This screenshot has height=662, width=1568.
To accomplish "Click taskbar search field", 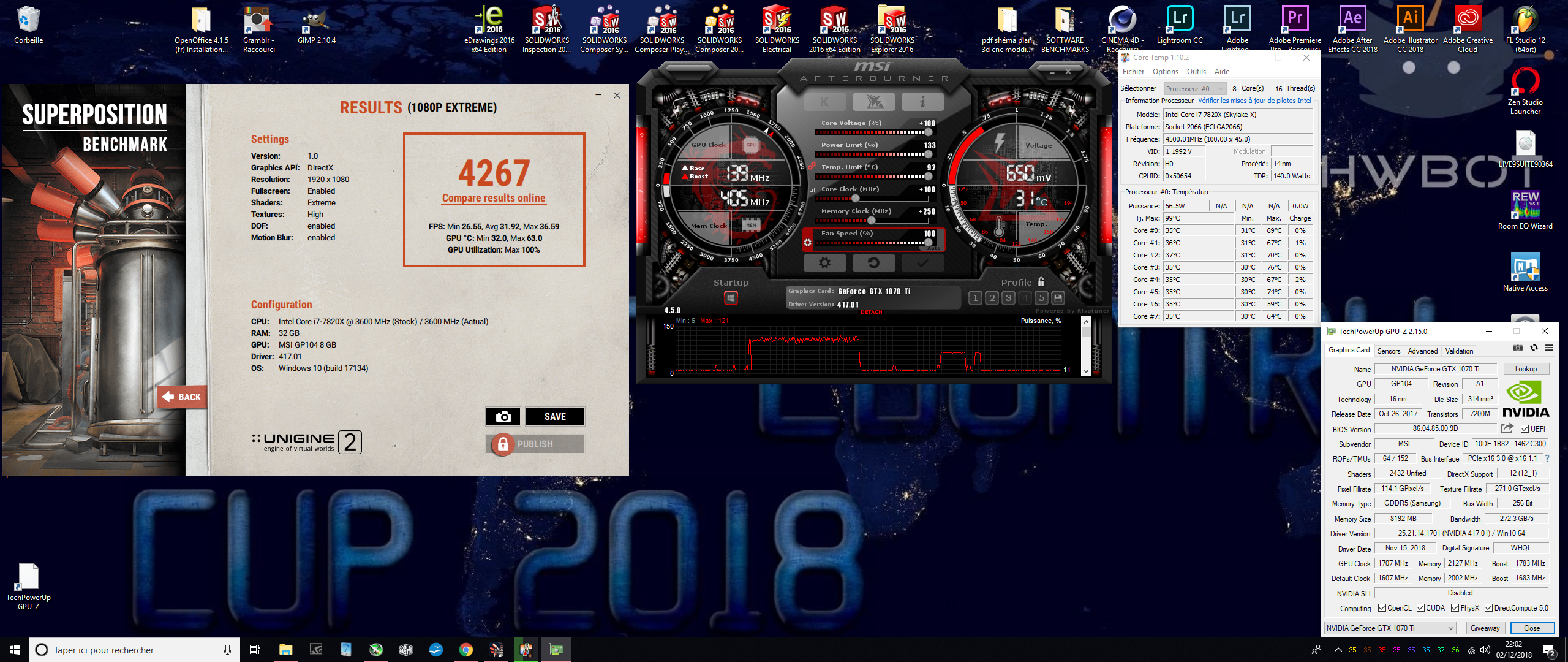I will 134,650.
